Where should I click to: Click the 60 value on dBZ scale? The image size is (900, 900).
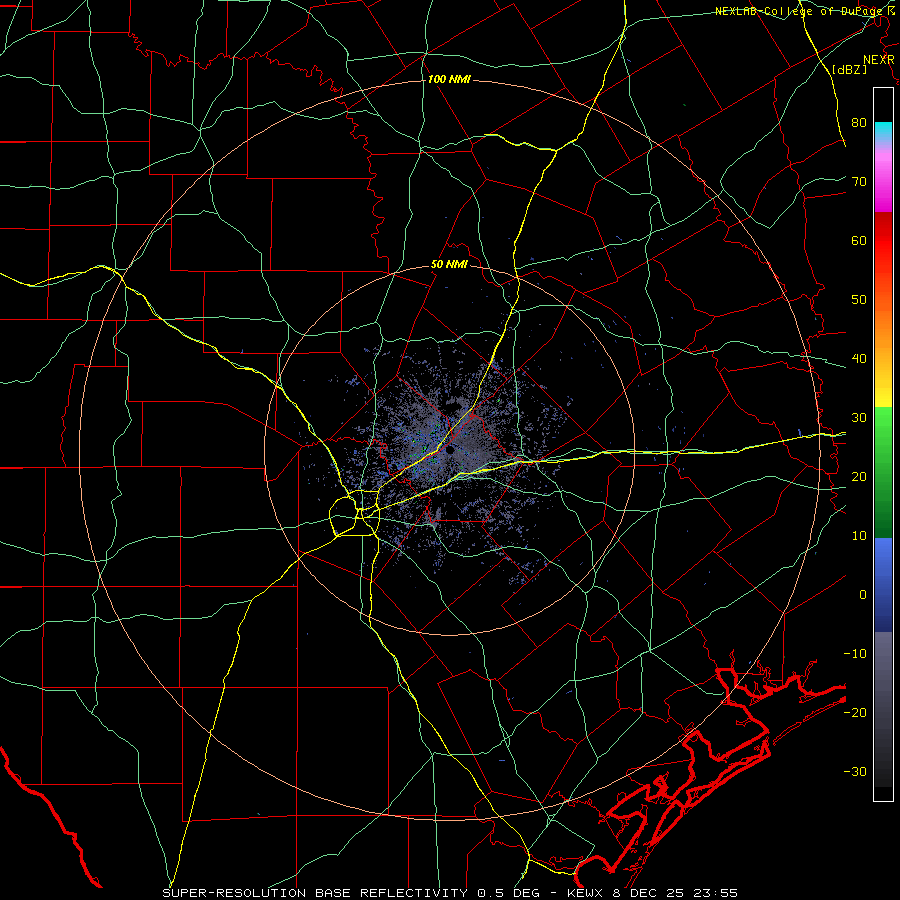tap(859, 240)
